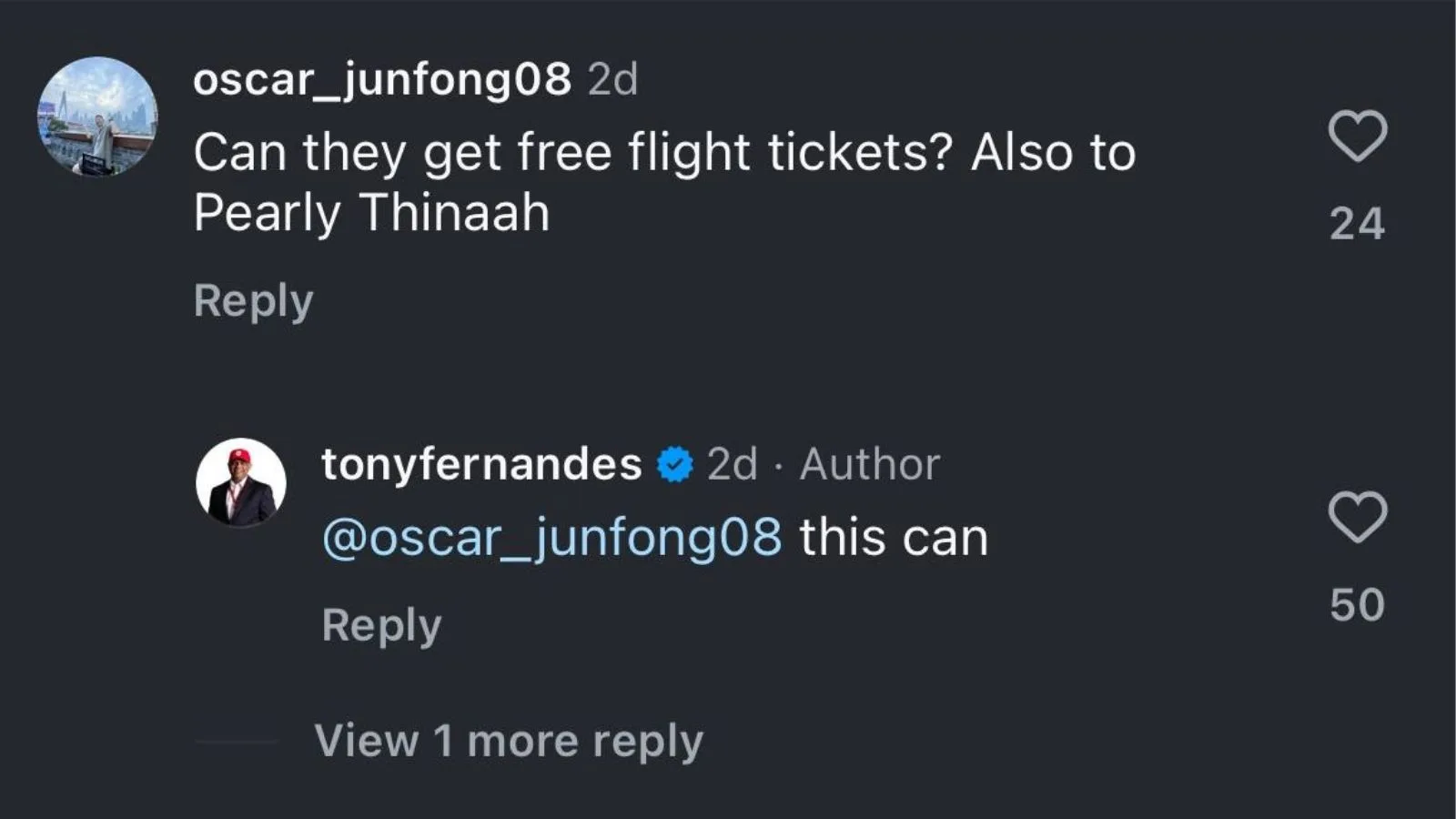Like oscar_junfong08's comment with the heart
1456x819 pixels.
click(x=1357, y=136)
